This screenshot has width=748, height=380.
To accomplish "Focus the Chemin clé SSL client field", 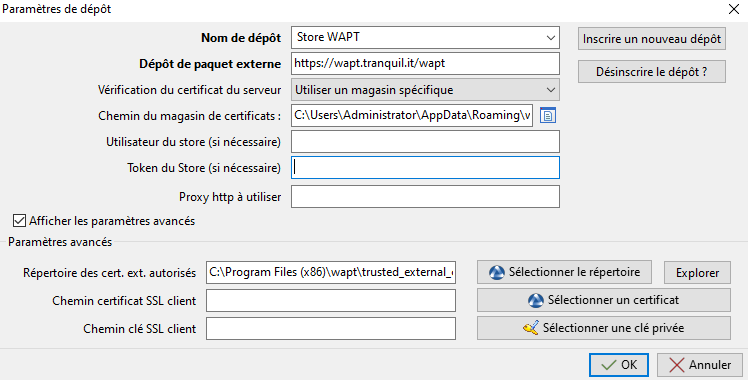I will point(331,329).
